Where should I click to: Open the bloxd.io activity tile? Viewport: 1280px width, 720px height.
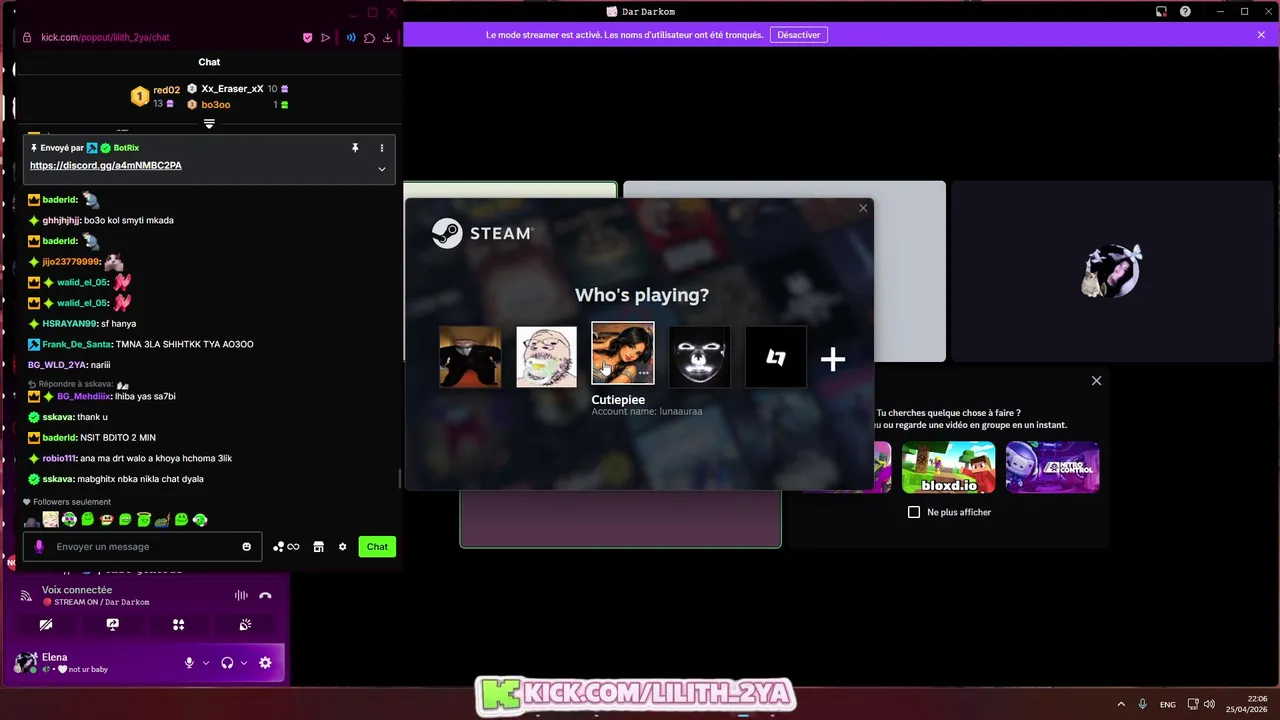[x=949, y=467]
